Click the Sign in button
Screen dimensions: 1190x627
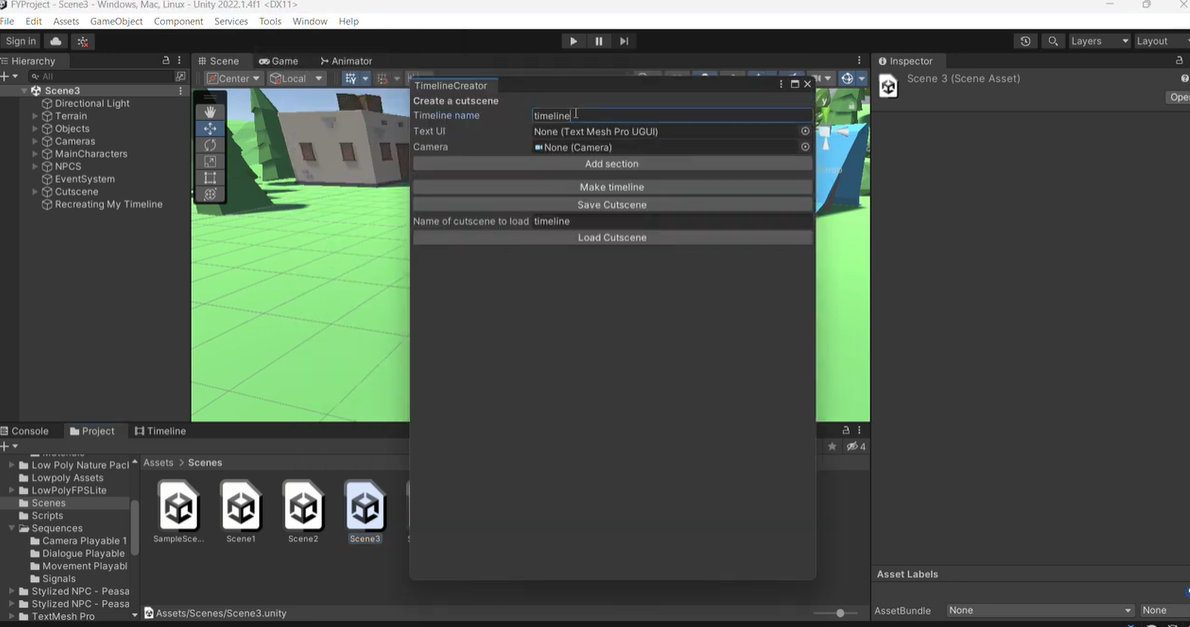click(20, 41)
